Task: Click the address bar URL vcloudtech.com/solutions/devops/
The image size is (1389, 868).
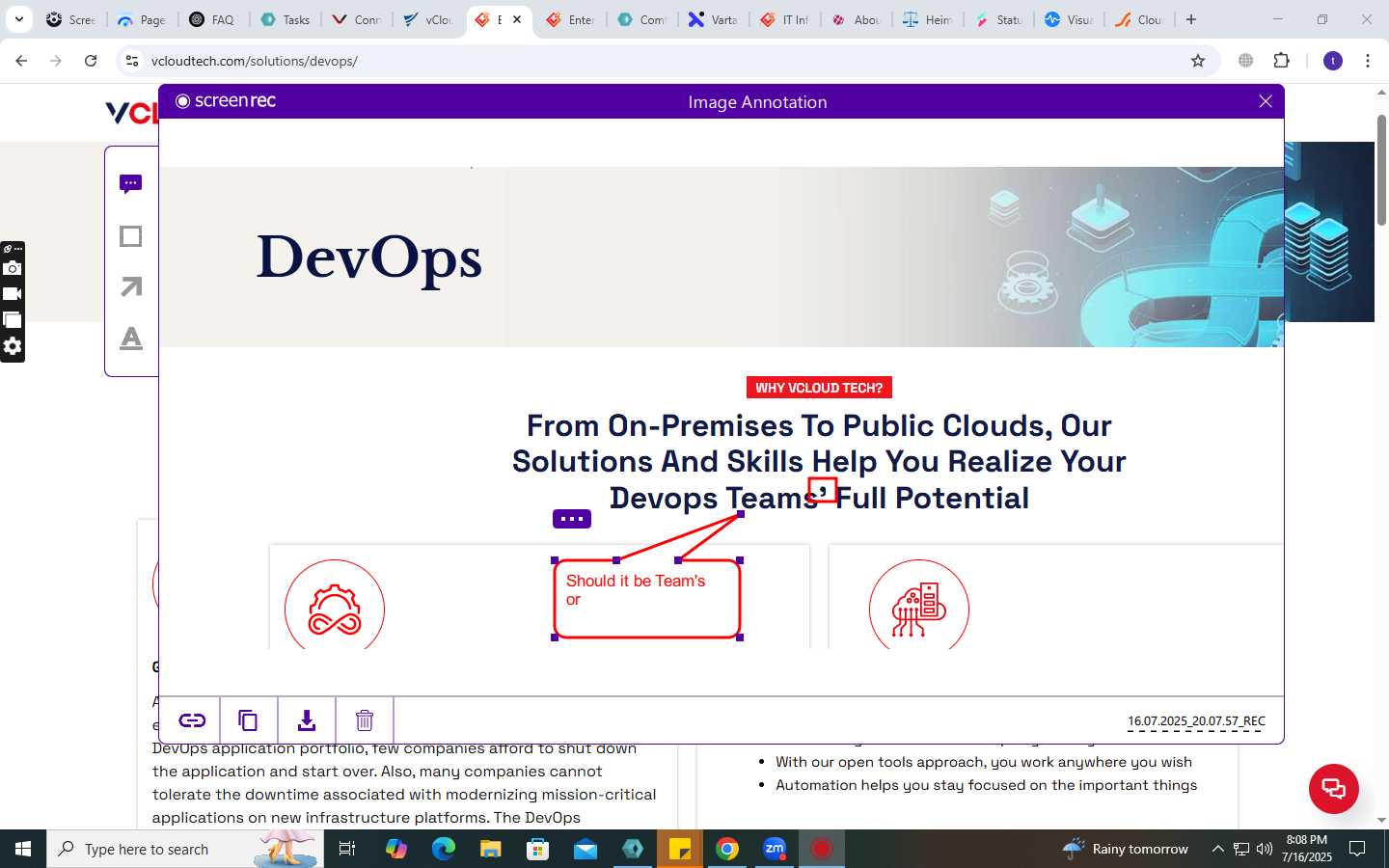Action: coord(255,61)
